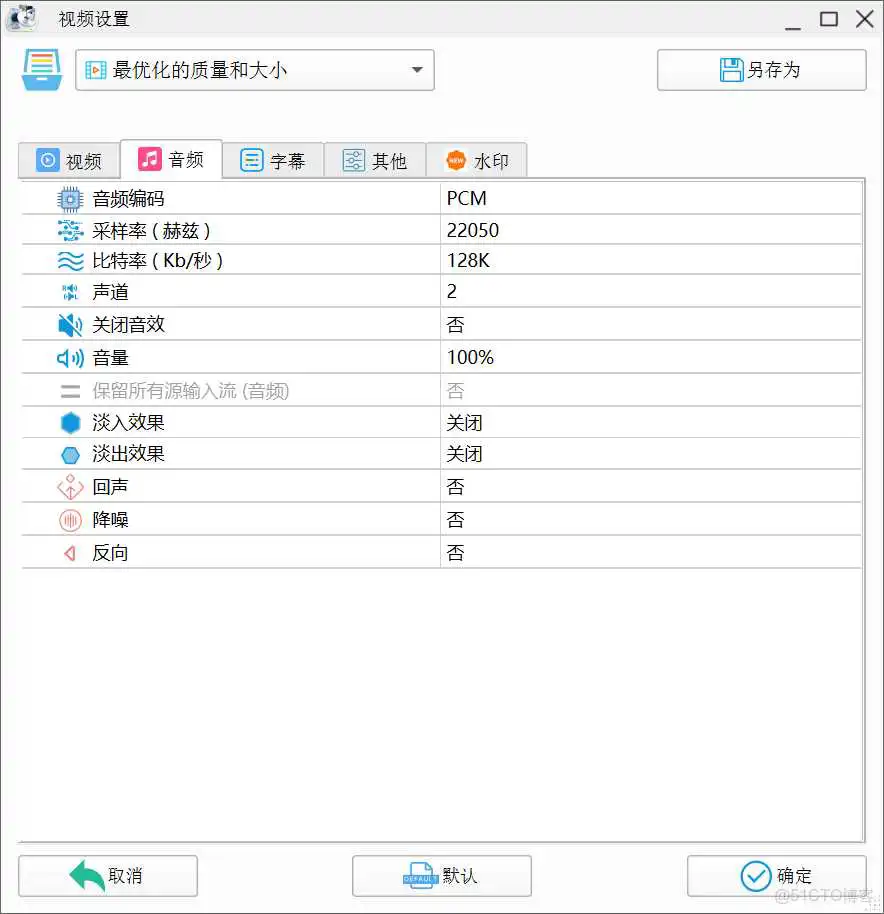Click the 降噪 noise reduction icon
This screenshot has width=884, height=914.
[68, 519]
